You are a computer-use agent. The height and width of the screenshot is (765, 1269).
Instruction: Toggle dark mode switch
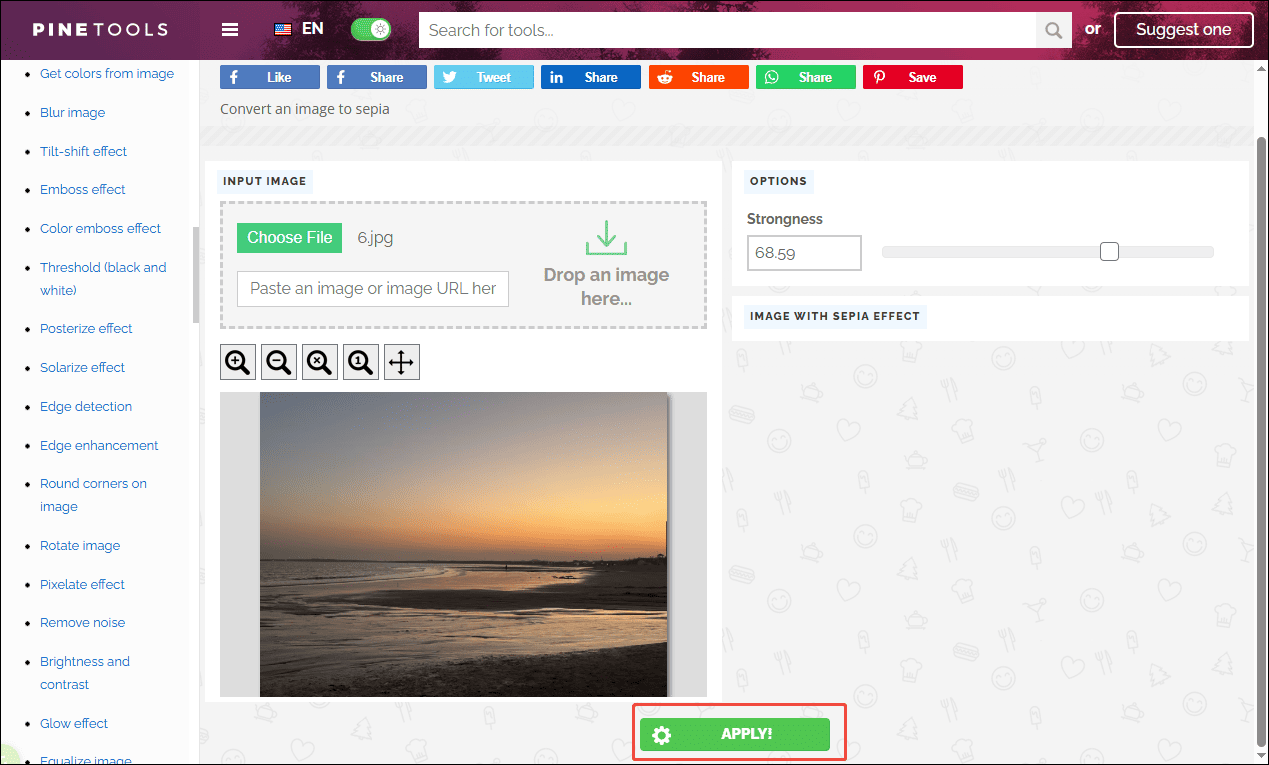coord(371,29)
